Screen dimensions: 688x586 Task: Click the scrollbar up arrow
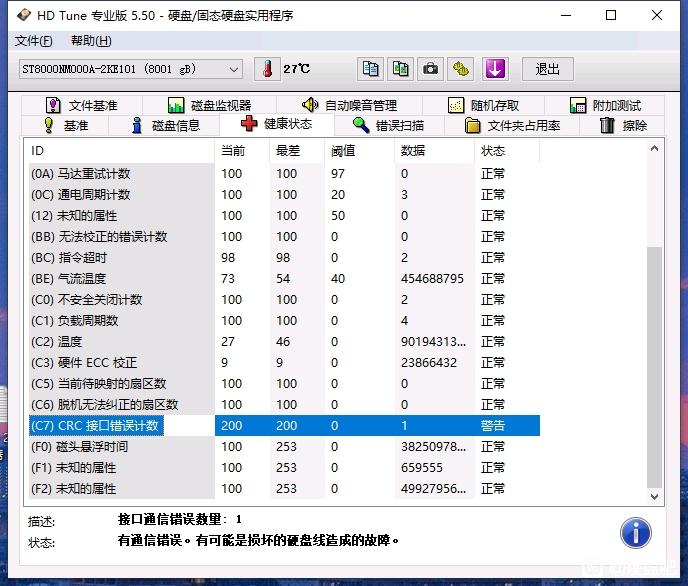point(654,149)
